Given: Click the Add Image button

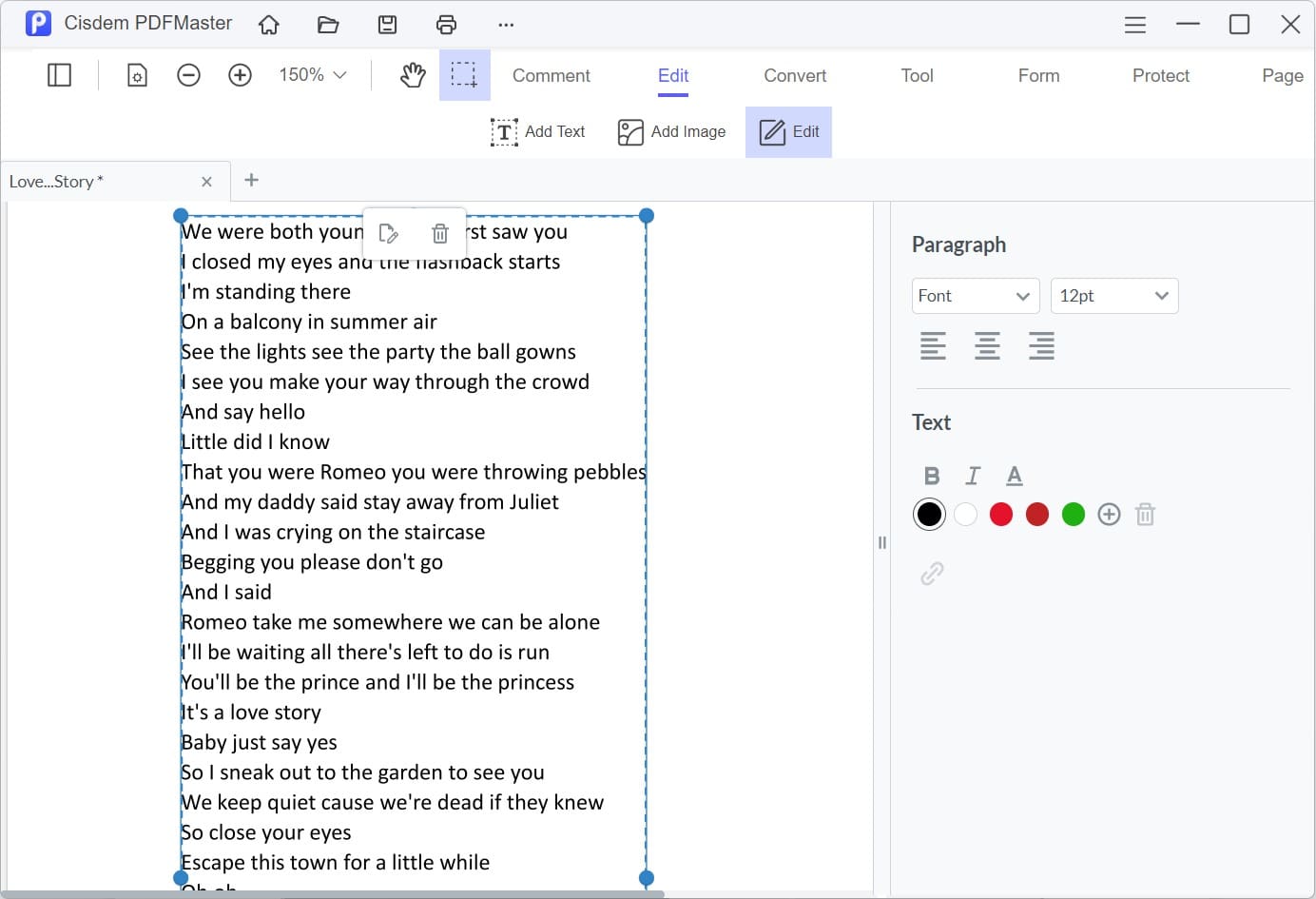Looking at the screenshot, I should tap(671, 132).
